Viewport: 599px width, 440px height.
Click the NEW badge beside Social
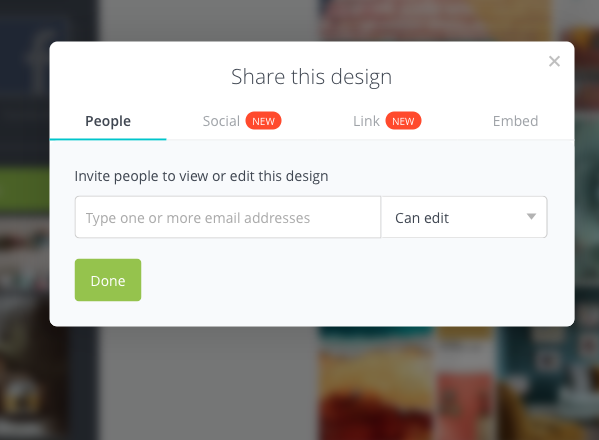click(x=263, y=121)
